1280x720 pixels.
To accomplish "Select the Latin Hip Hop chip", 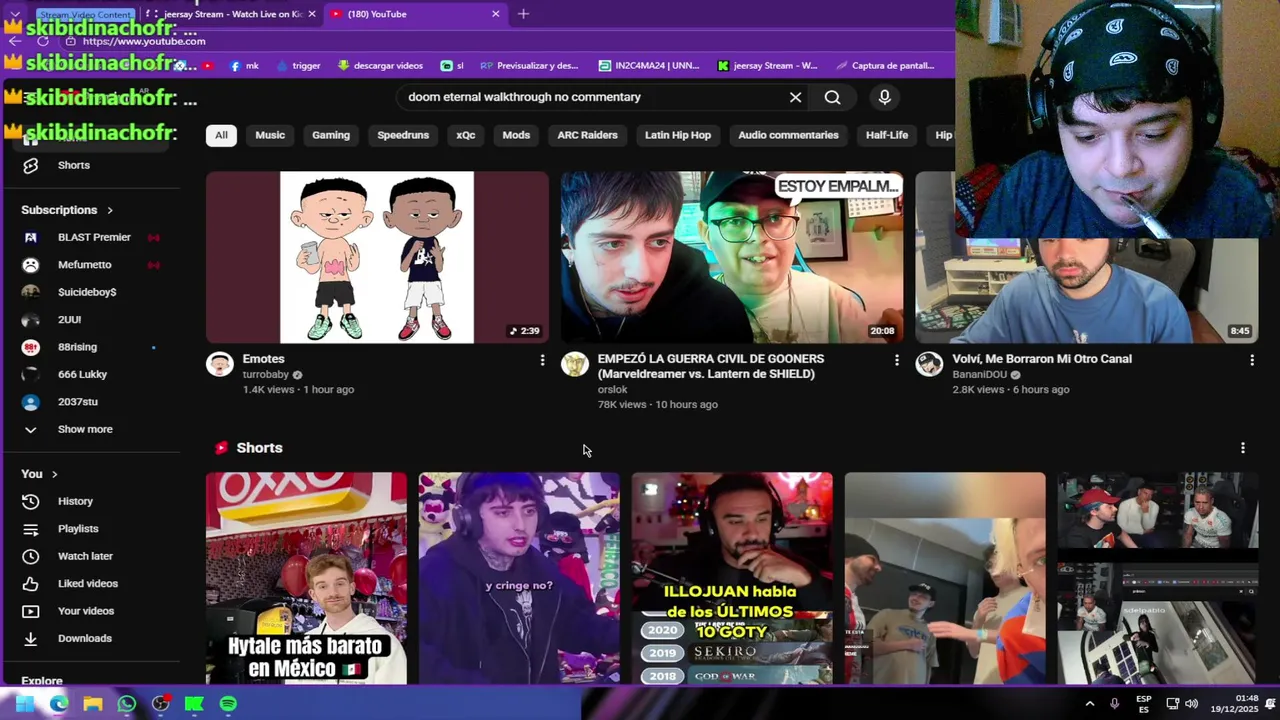I will point(678,135).
